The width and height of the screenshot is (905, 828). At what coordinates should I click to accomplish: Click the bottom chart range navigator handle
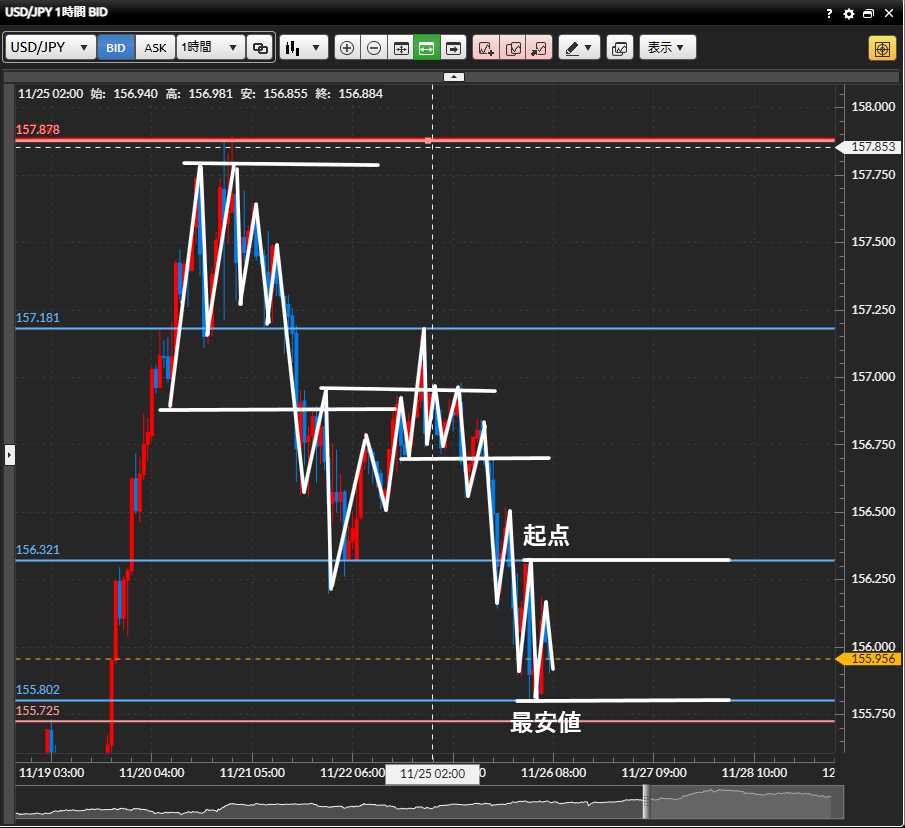coord(646,801)
